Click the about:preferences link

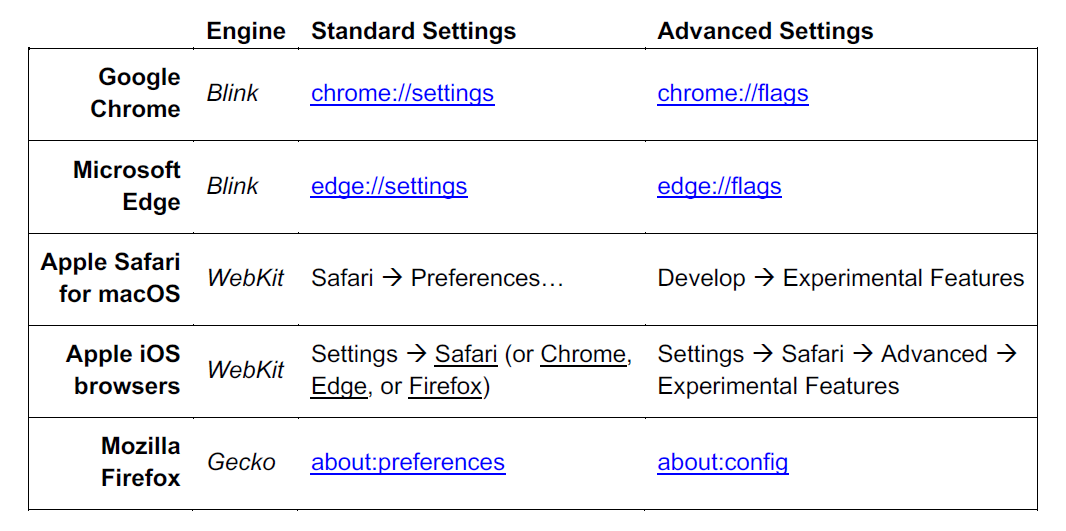[408, 463]
